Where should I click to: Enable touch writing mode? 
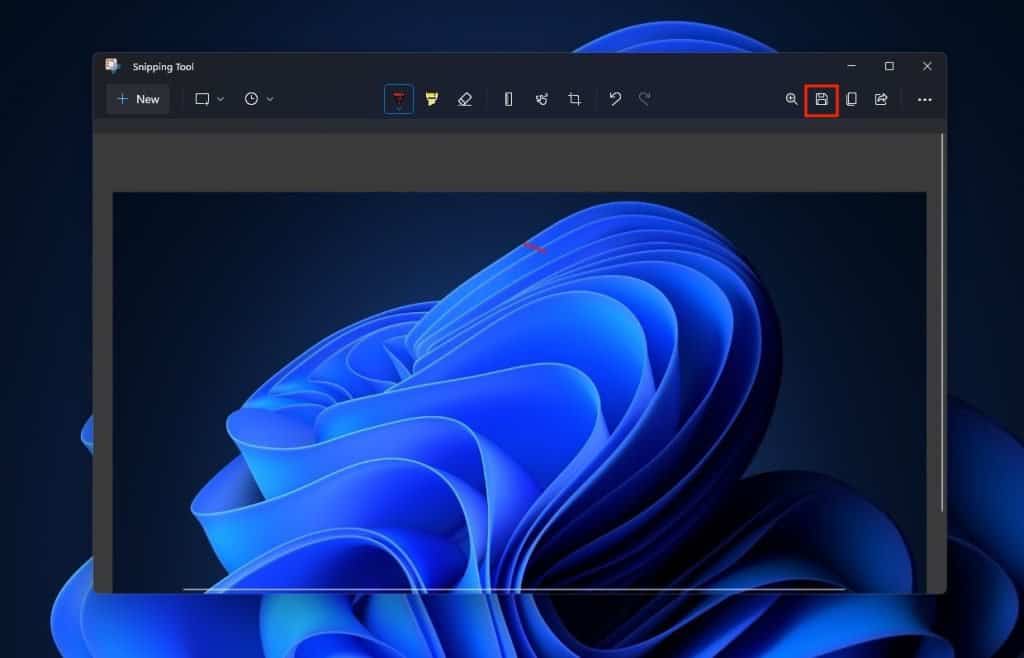point(541,99)
